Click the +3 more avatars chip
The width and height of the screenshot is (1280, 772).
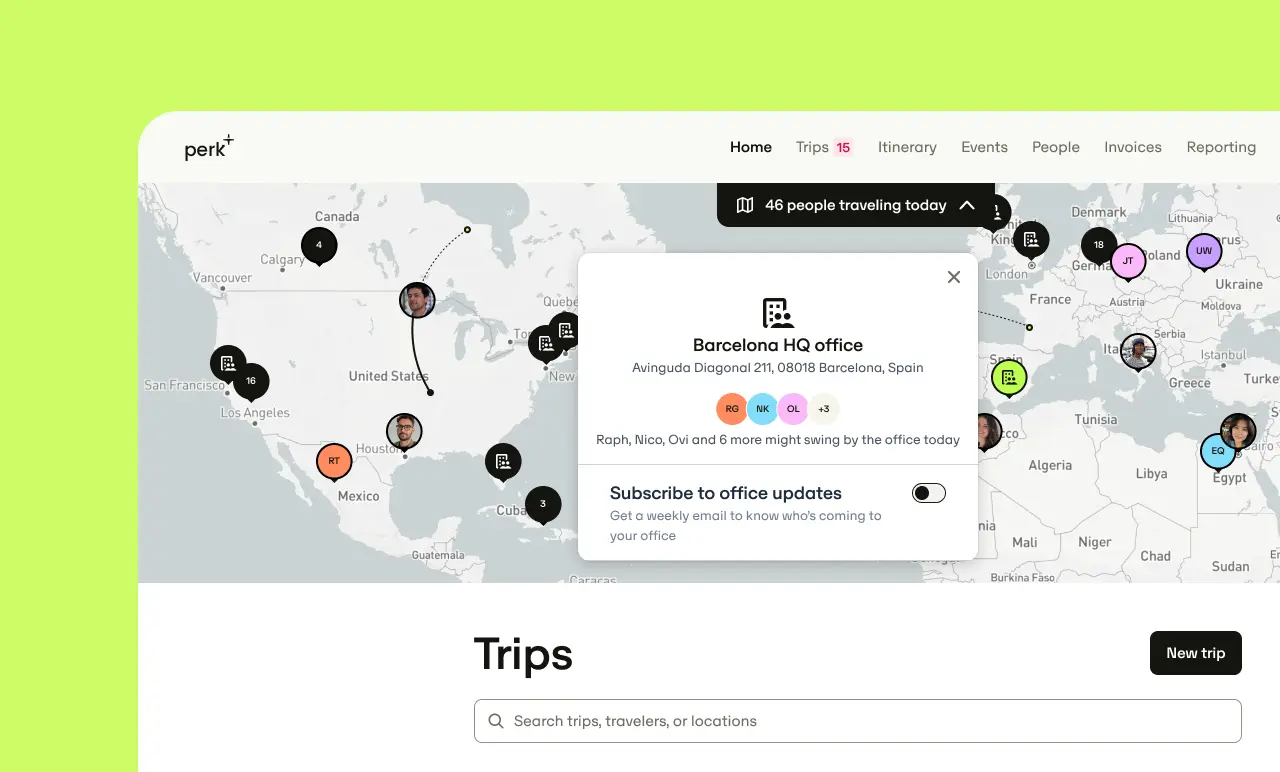pyautogui.click(x=824, y=409)
